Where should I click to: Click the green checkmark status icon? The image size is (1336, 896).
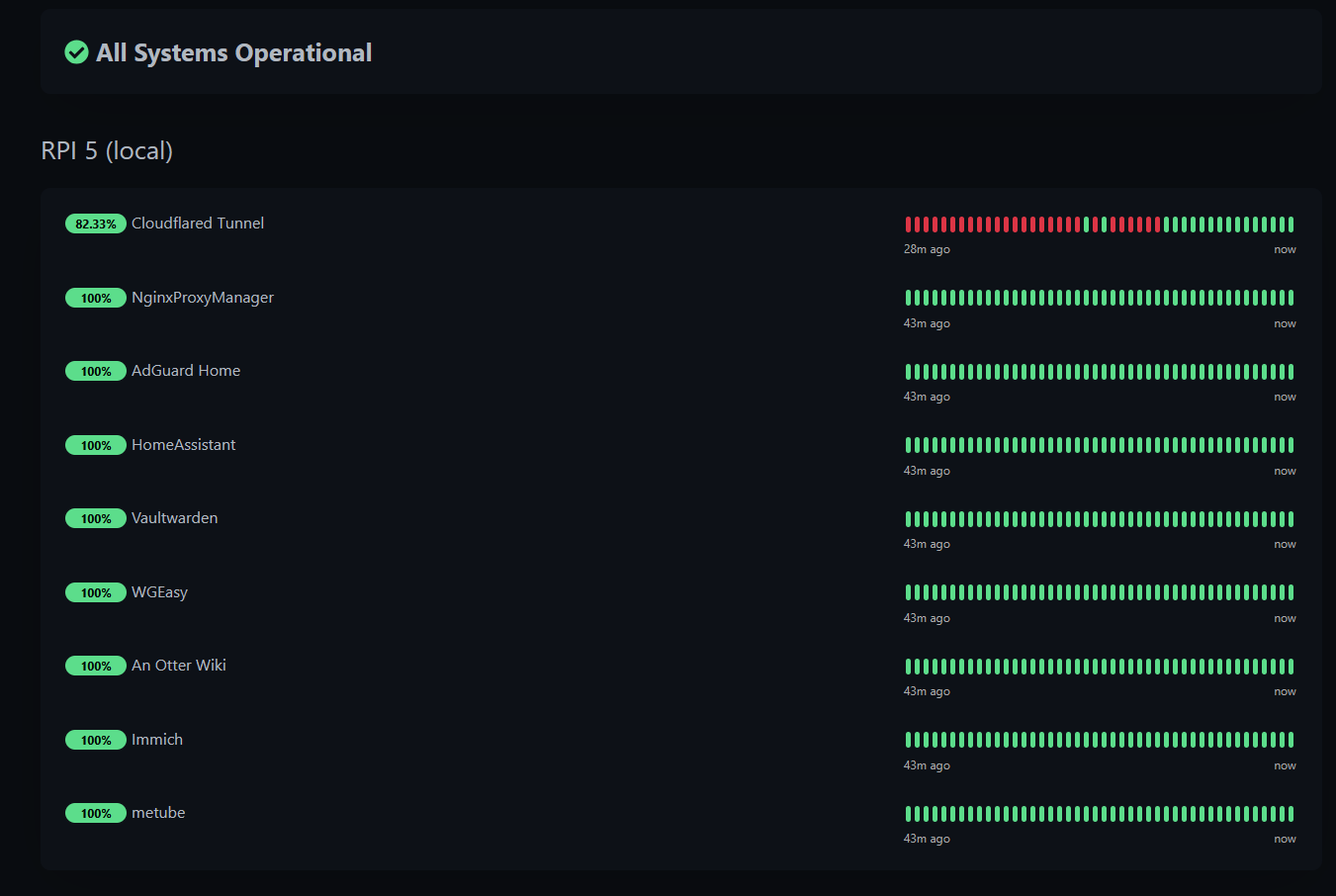pyautogui.click(x=76, y=52)
